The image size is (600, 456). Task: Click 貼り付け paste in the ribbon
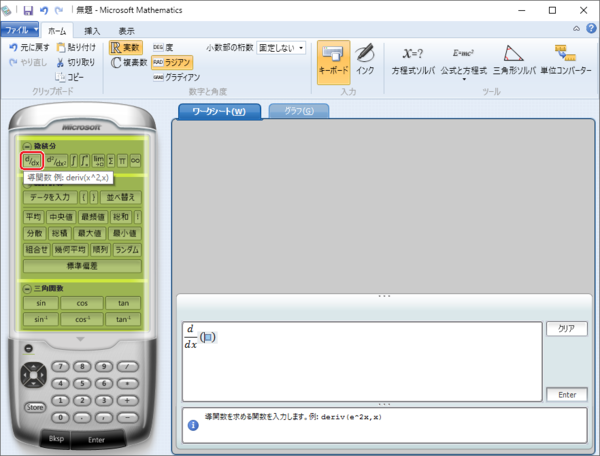point(76,47)
